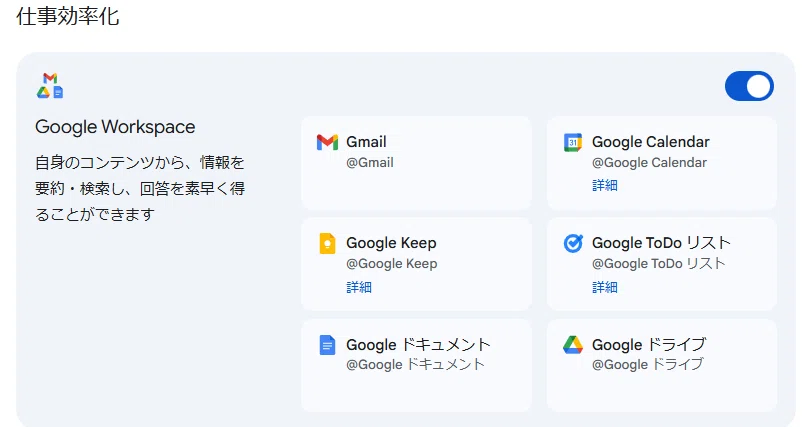Select the Gmail card title

[366, 142]
